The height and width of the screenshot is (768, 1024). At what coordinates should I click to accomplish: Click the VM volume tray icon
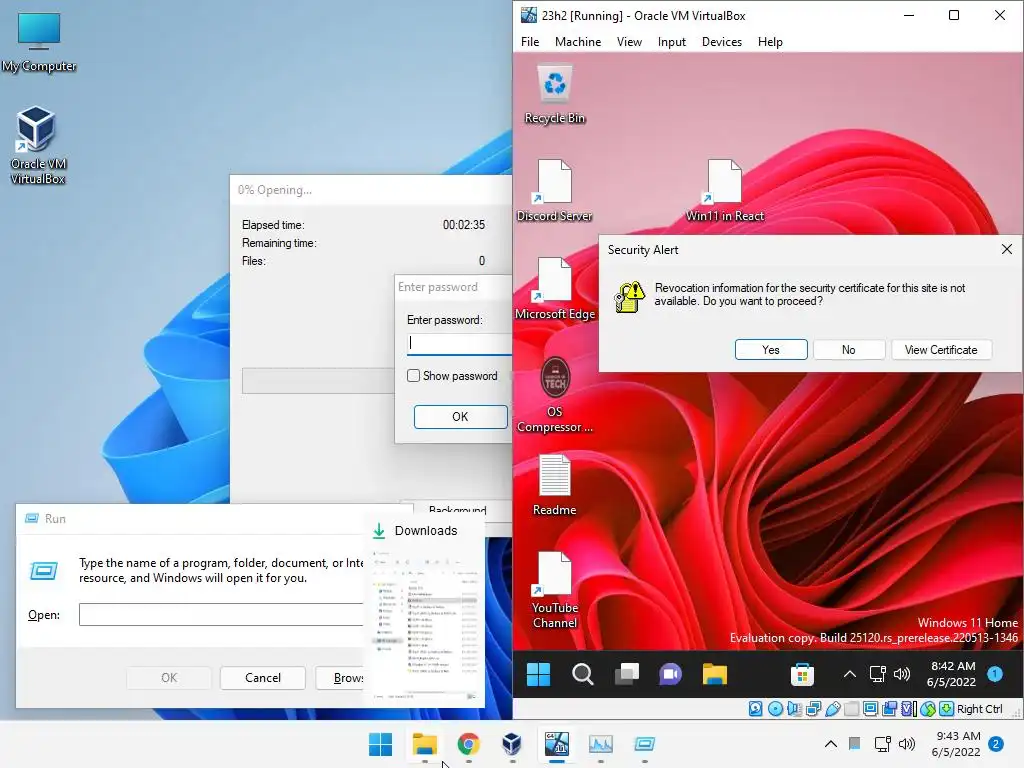tap(902, 674)
